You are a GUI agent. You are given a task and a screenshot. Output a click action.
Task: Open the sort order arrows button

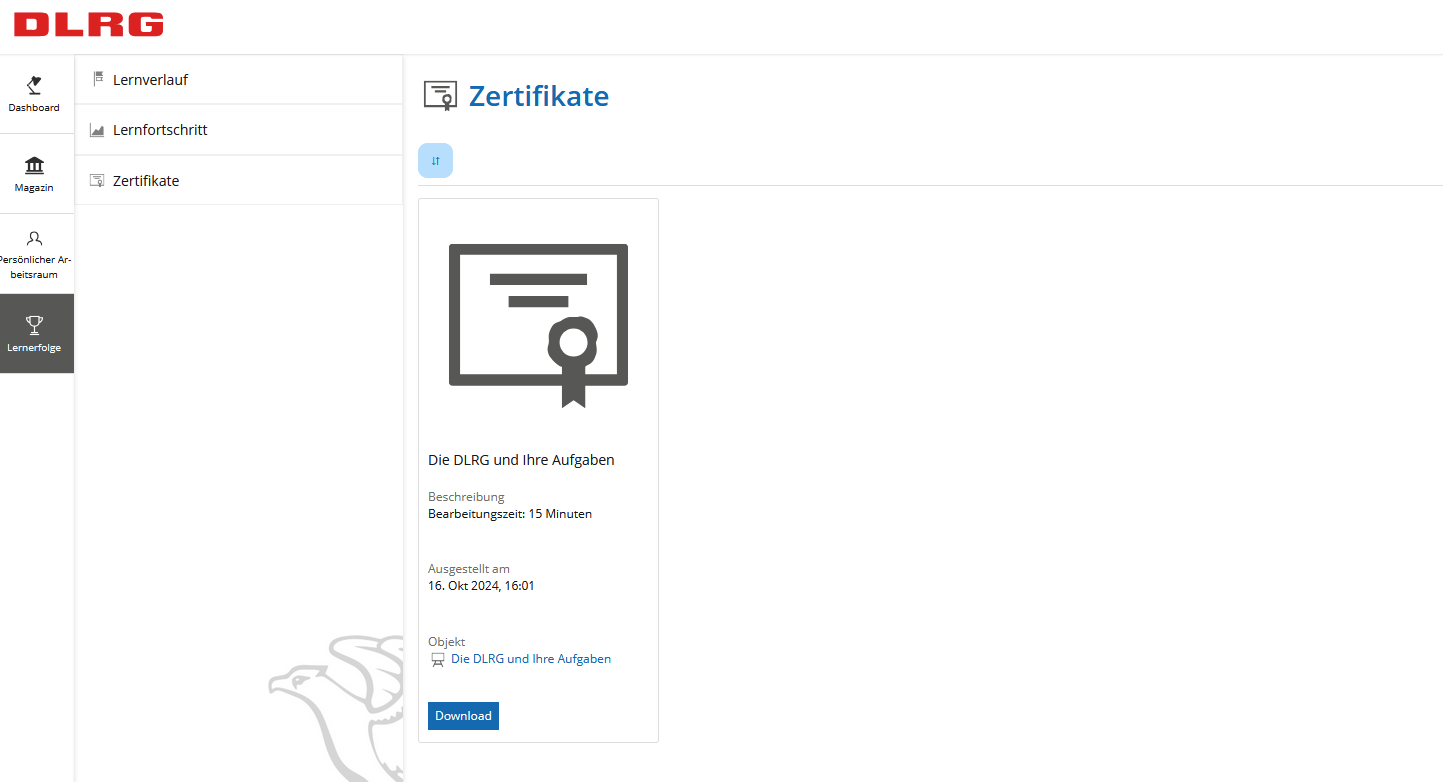[x=435, y=161]
